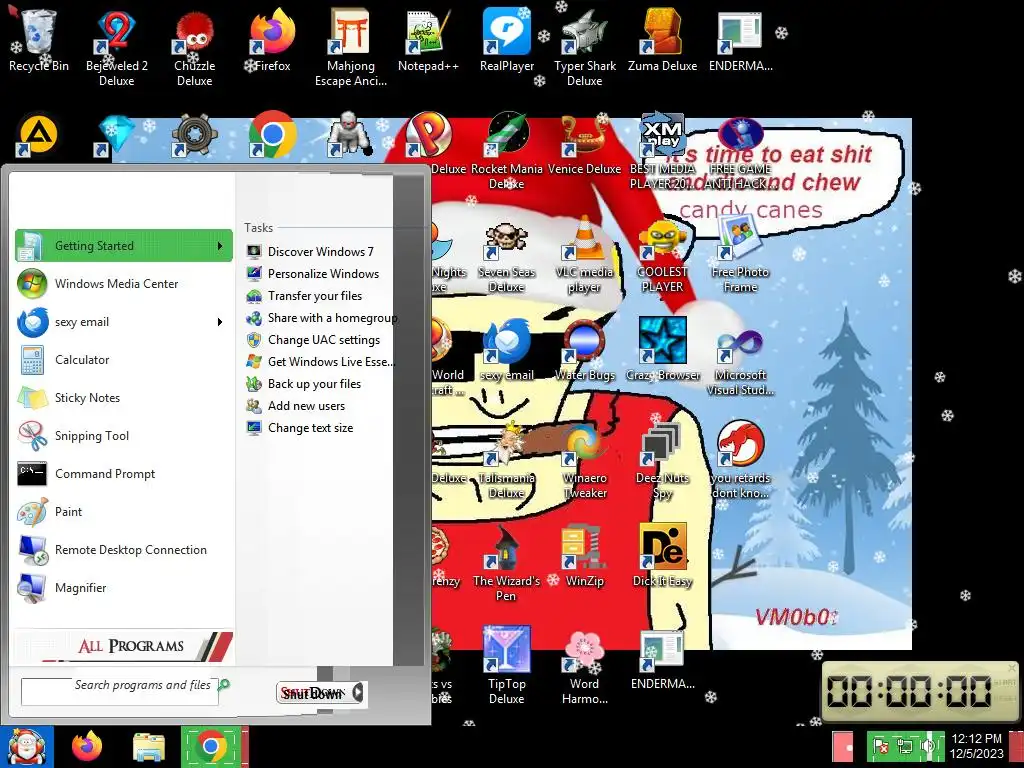Open File Explorer taskbar icon
This screenshot has width=1024, height=768.
(x=149, y=746)
